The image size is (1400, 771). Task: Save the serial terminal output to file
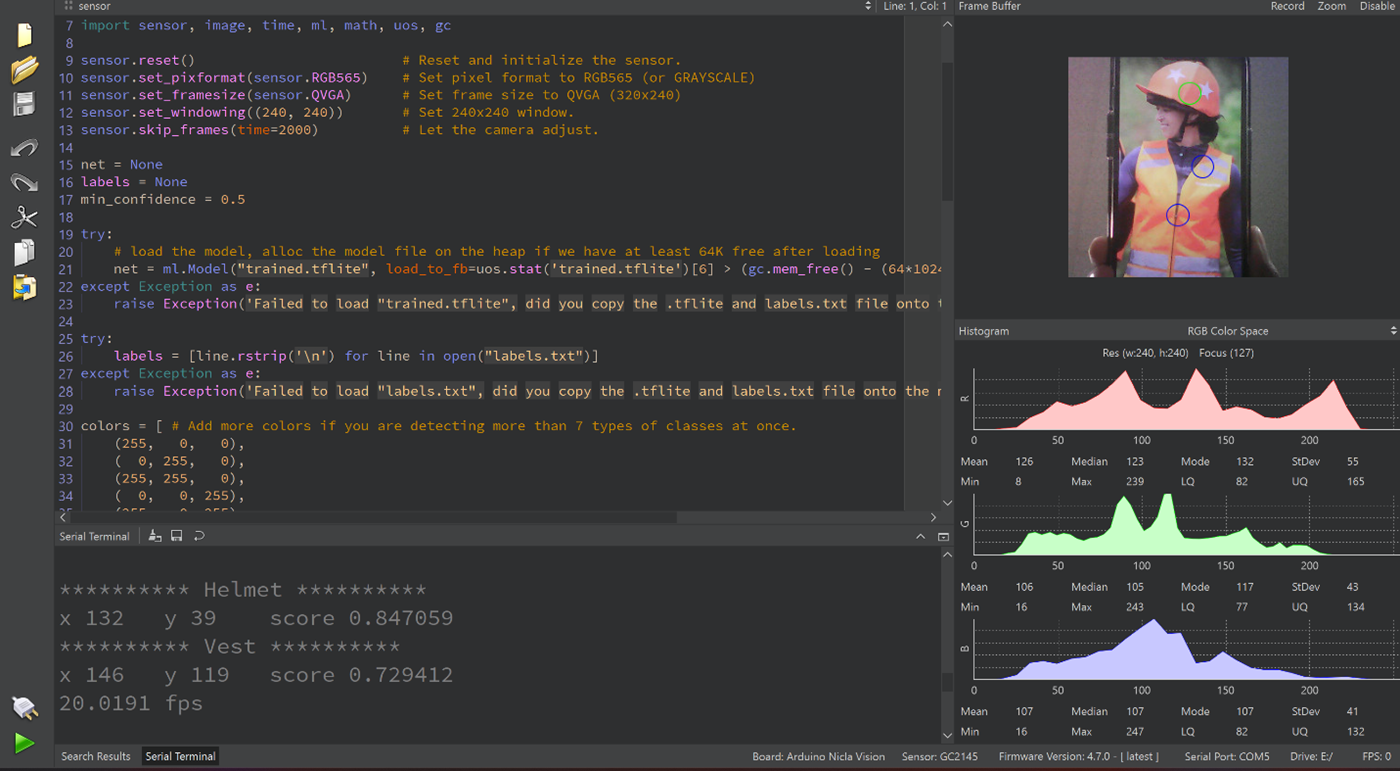click(x=176, y=537)
